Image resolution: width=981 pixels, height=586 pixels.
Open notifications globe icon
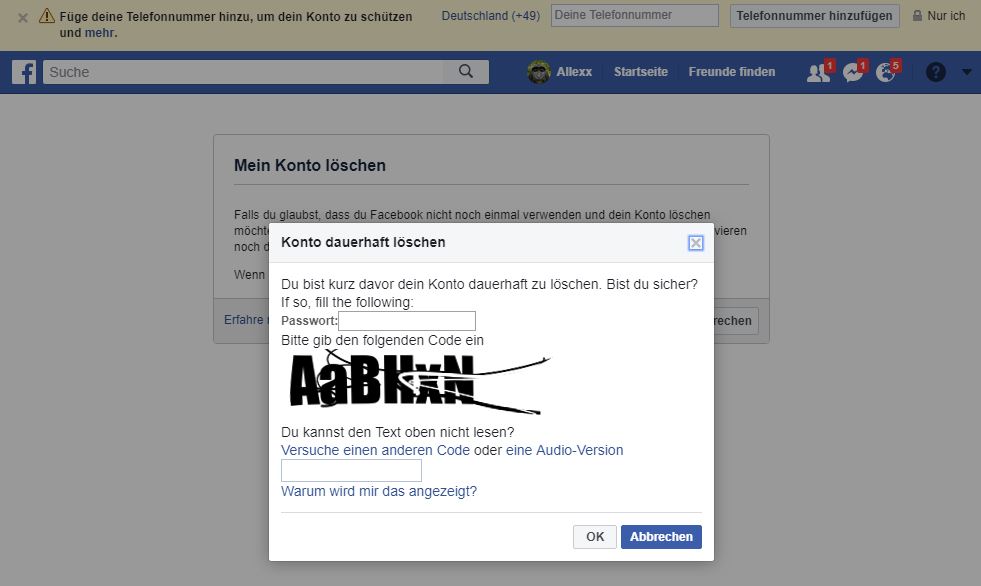pyautogui.click(x=886, y=73)
